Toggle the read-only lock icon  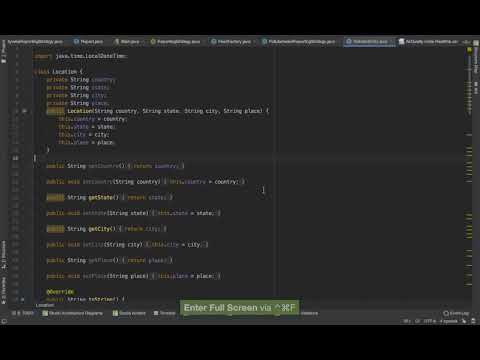464,321
